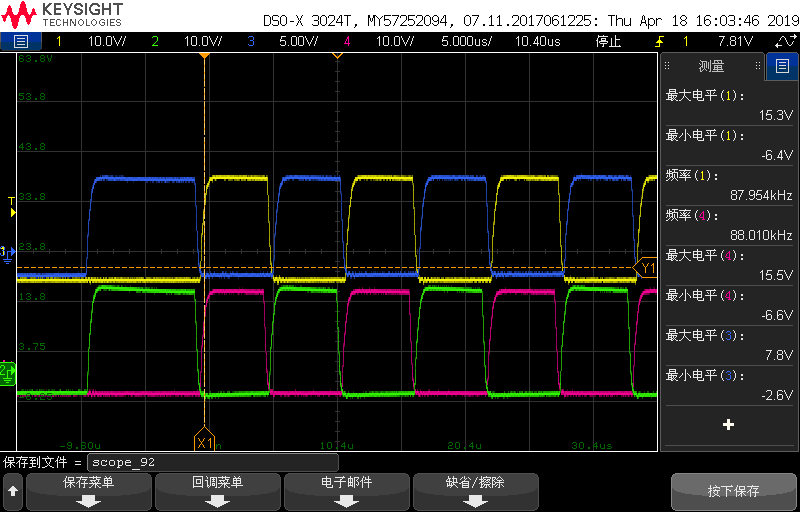This screenshot has width=800, height=512.
Task: Click the 15.3V measurement value
Action: point(776,115)
